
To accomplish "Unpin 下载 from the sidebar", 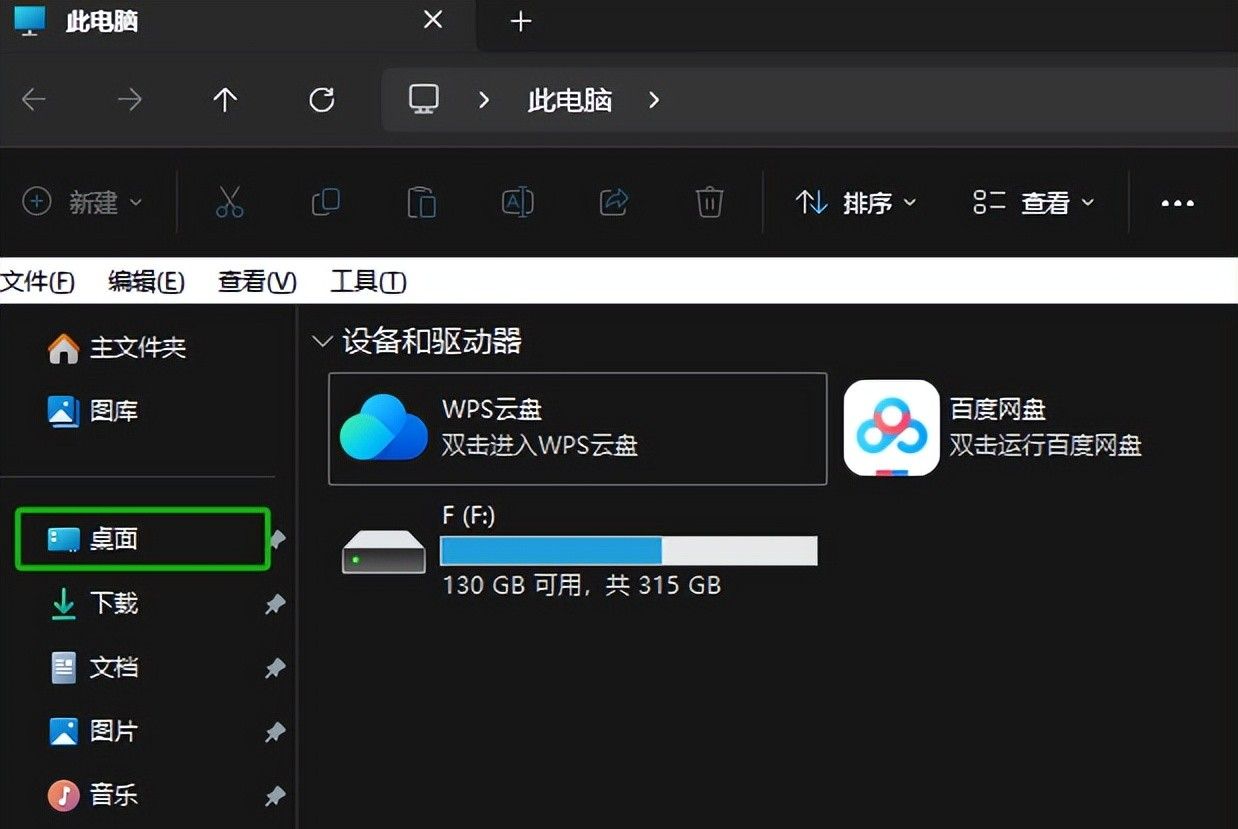I will click(x=275, y=604).
